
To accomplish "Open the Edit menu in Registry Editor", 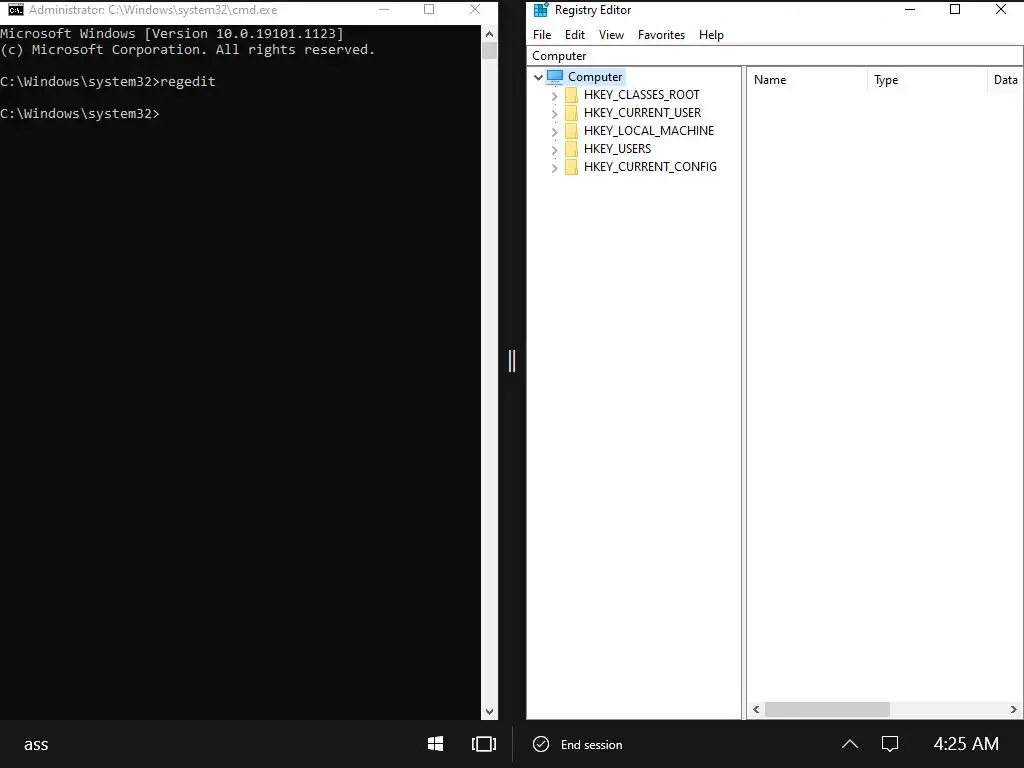I will pos(575,35).
